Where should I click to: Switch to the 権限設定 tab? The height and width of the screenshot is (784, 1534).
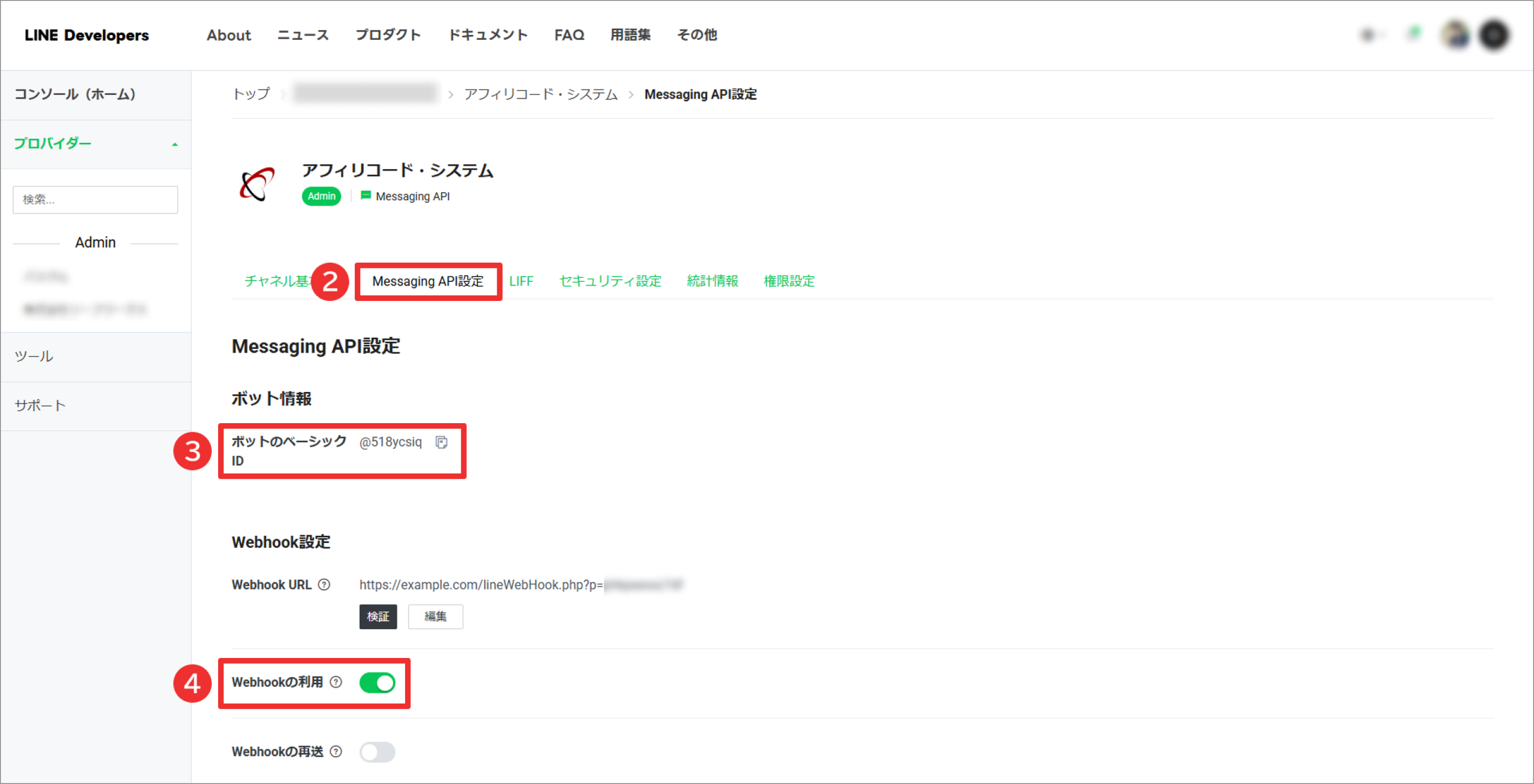[x=789, y=281]
